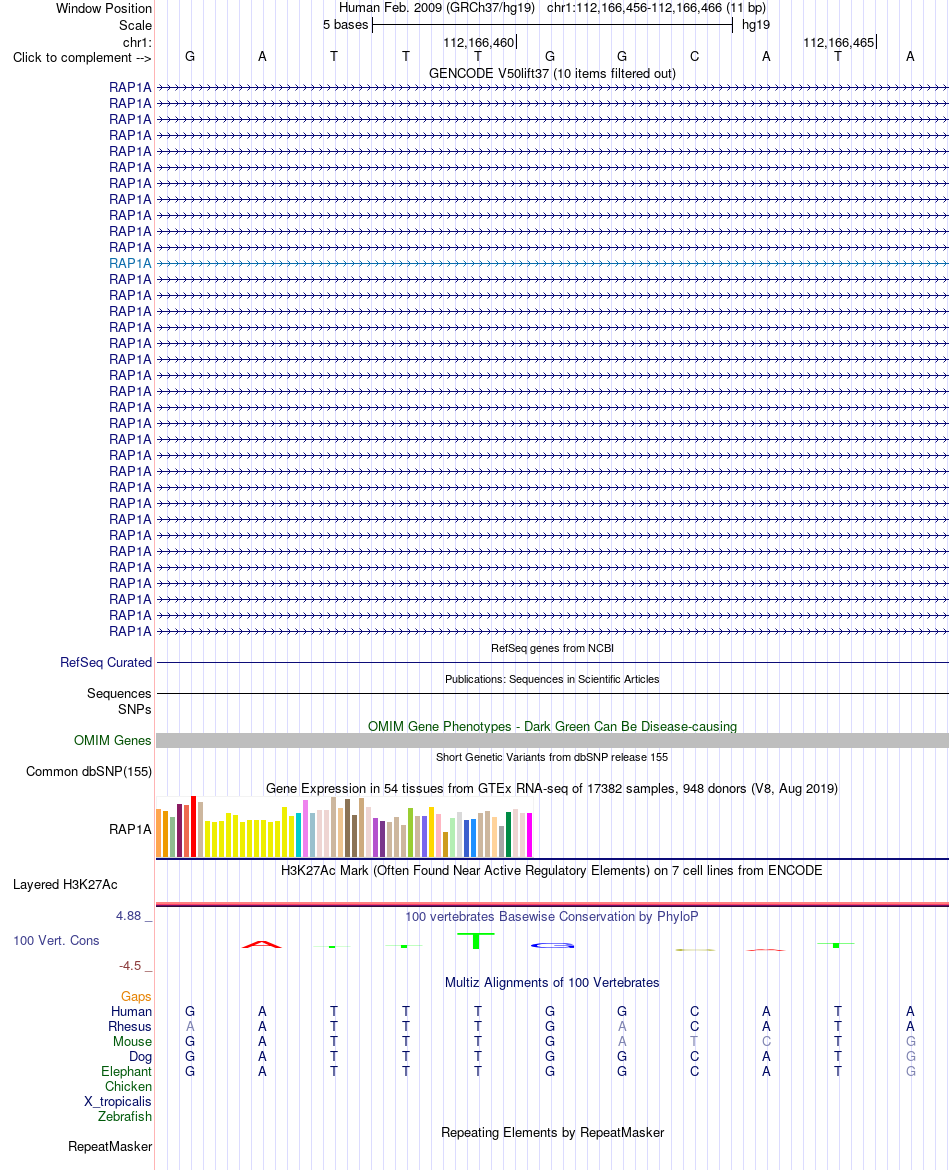Viewport: 950px width, 1170px height.
Task: Click the OMIM Gene Phenotypes green track title
Action: click(552, 727)
